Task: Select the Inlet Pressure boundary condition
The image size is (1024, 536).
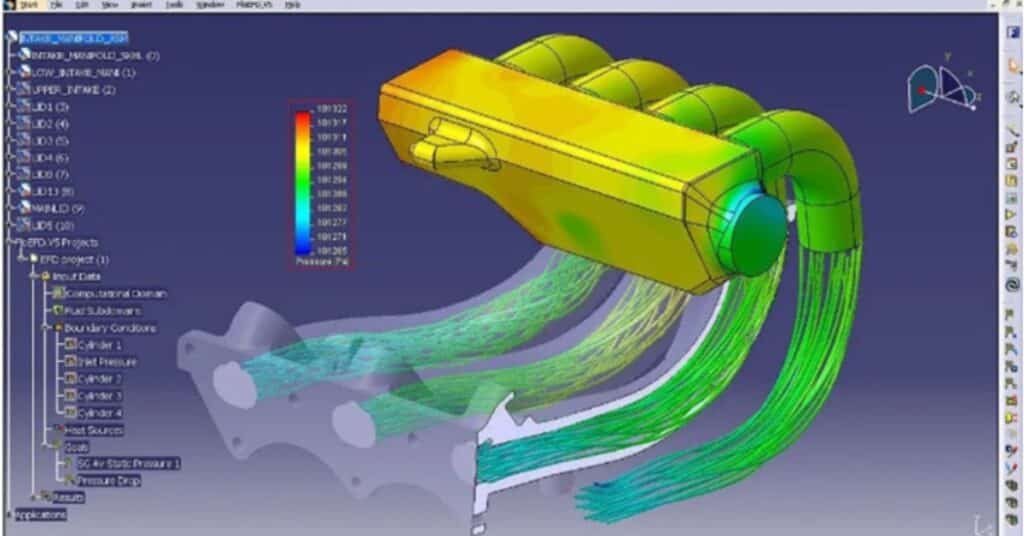Action: (x=107, y=361)
